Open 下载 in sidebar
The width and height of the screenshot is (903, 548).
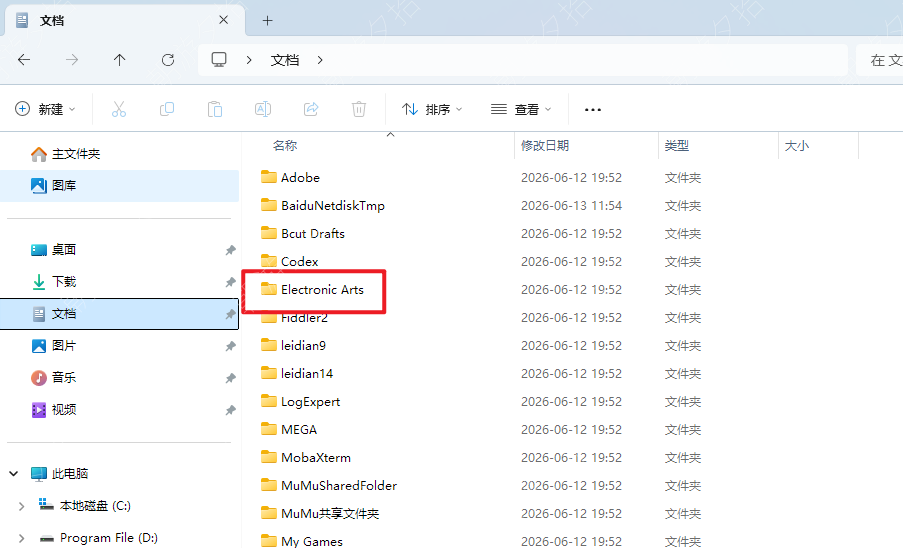[64, 281]
